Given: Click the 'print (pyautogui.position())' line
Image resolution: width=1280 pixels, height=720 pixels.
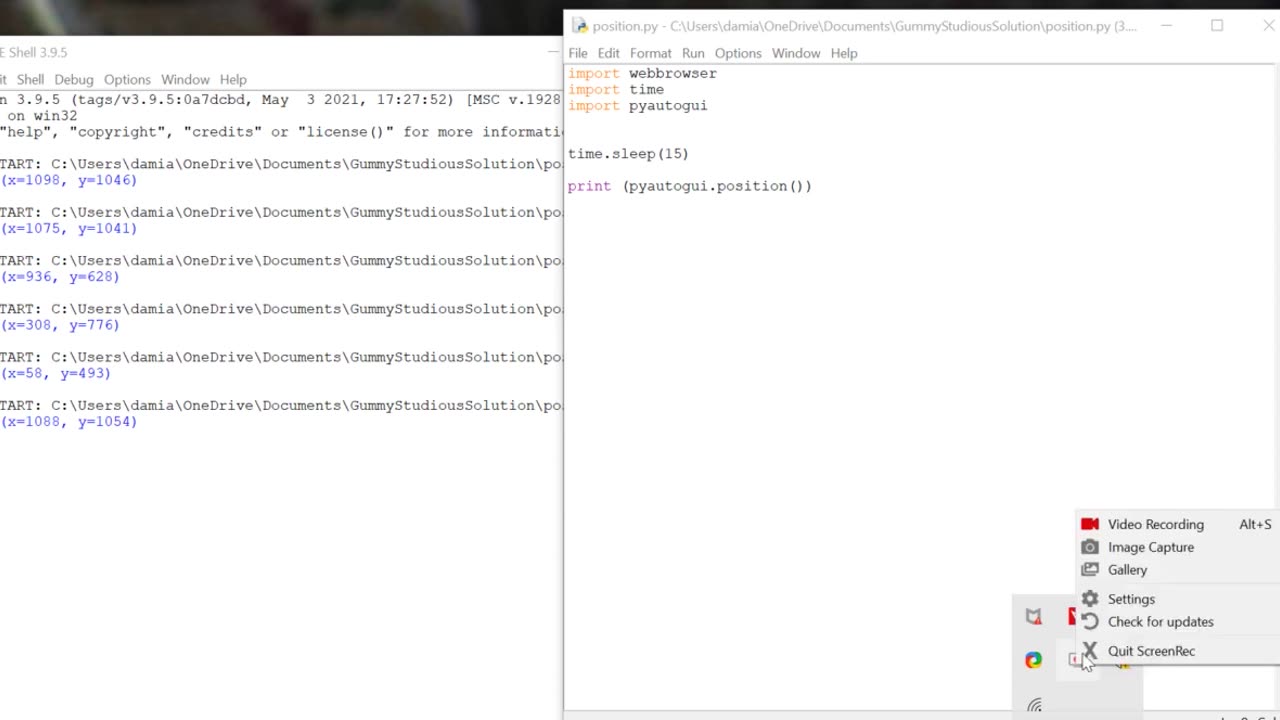Looking at the screenshot, I should 690,186.
